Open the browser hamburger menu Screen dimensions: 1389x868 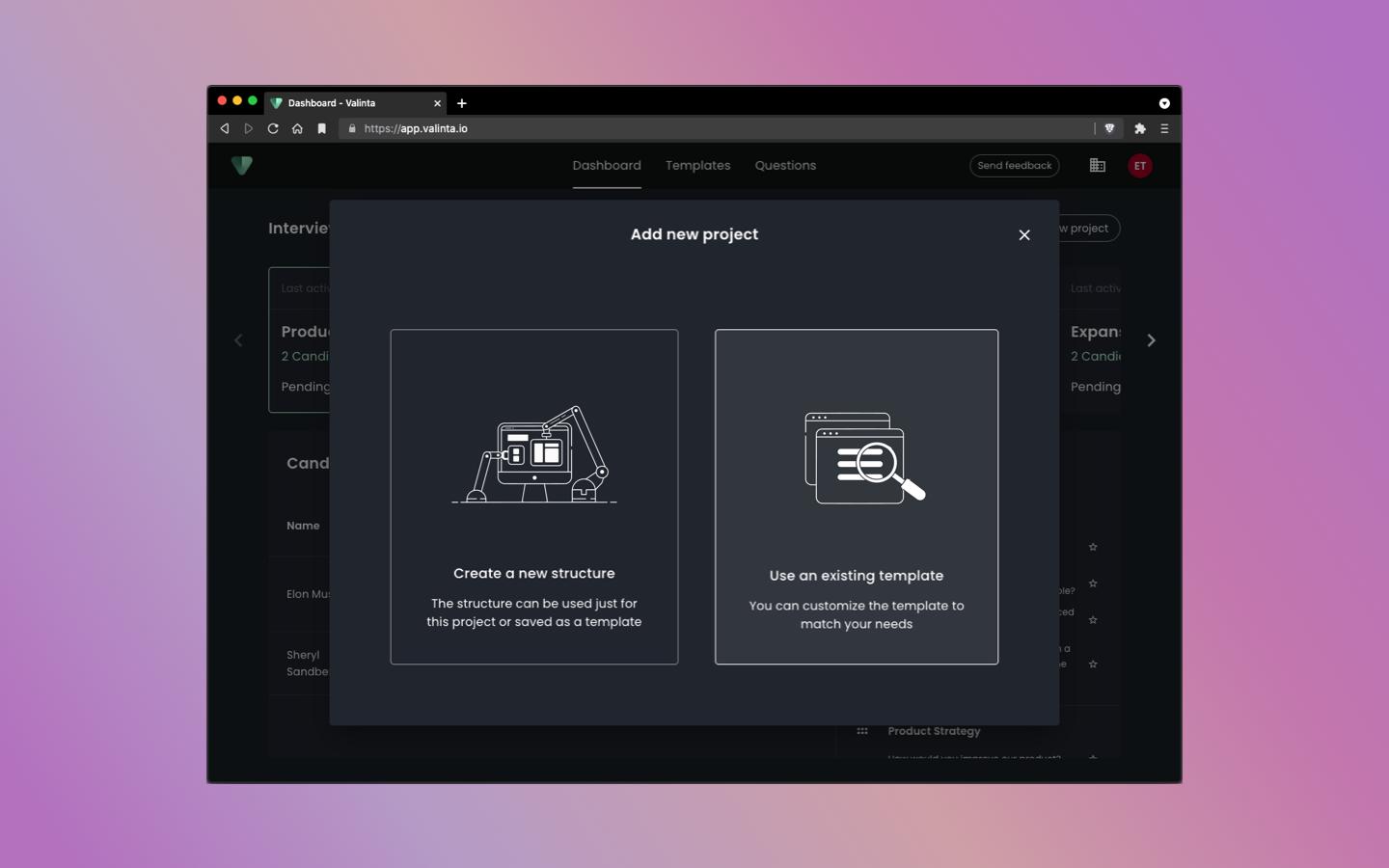pyautogui.click(x=1164, y=127)
